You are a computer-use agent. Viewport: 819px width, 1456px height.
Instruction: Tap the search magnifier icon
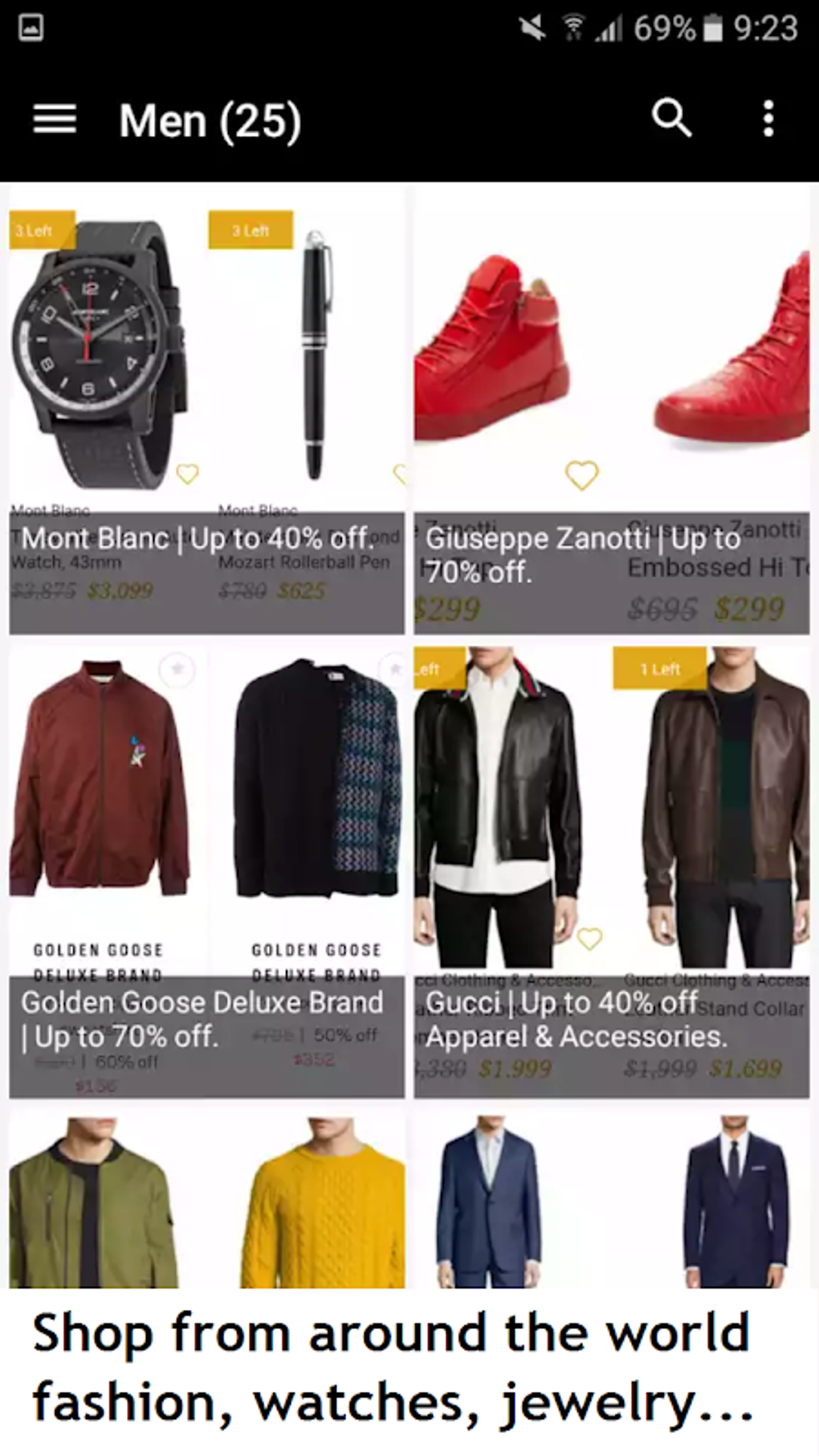click(671, 119)
